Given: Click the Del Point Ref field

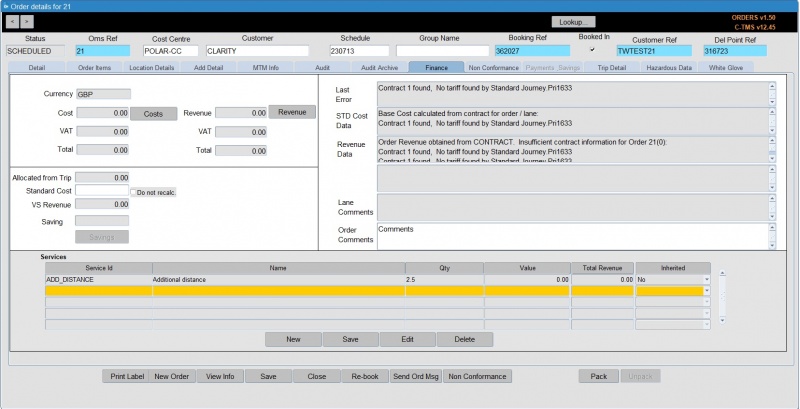Looking at the screenshot, I should click(735, 51).
